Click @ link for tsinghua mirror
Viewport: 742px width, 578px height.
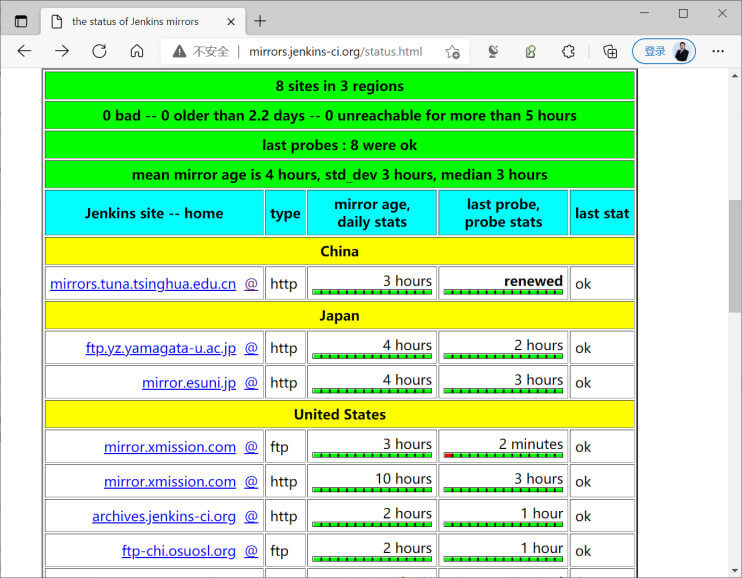click(251, 284)
